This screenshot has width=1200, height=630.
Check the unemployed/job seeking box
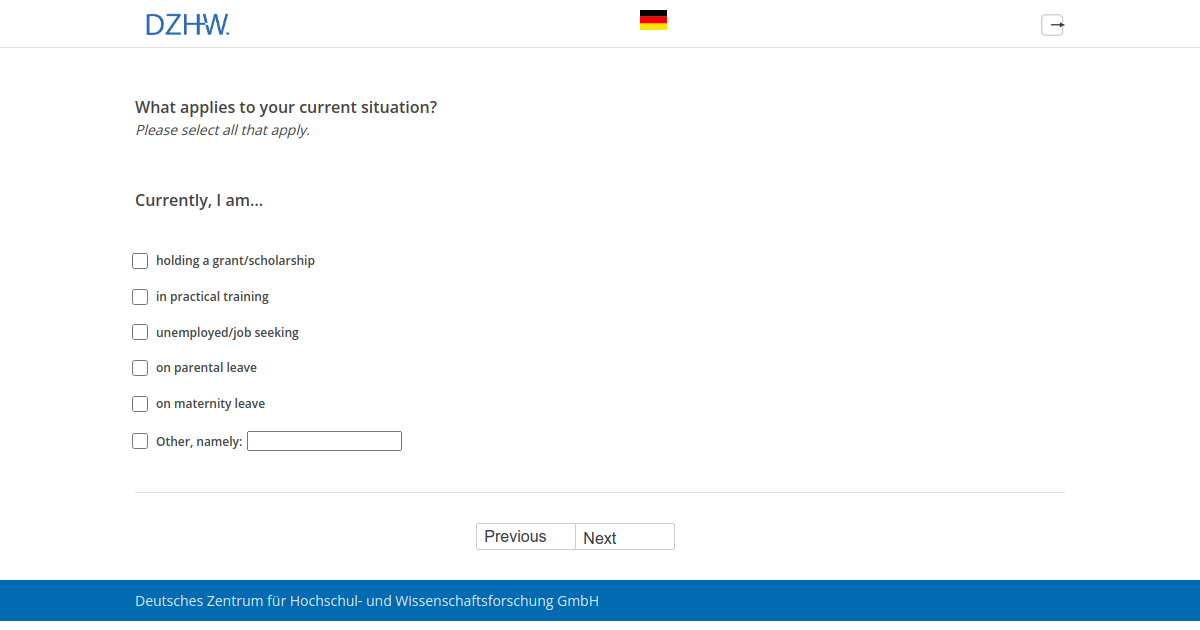(140, 333)
